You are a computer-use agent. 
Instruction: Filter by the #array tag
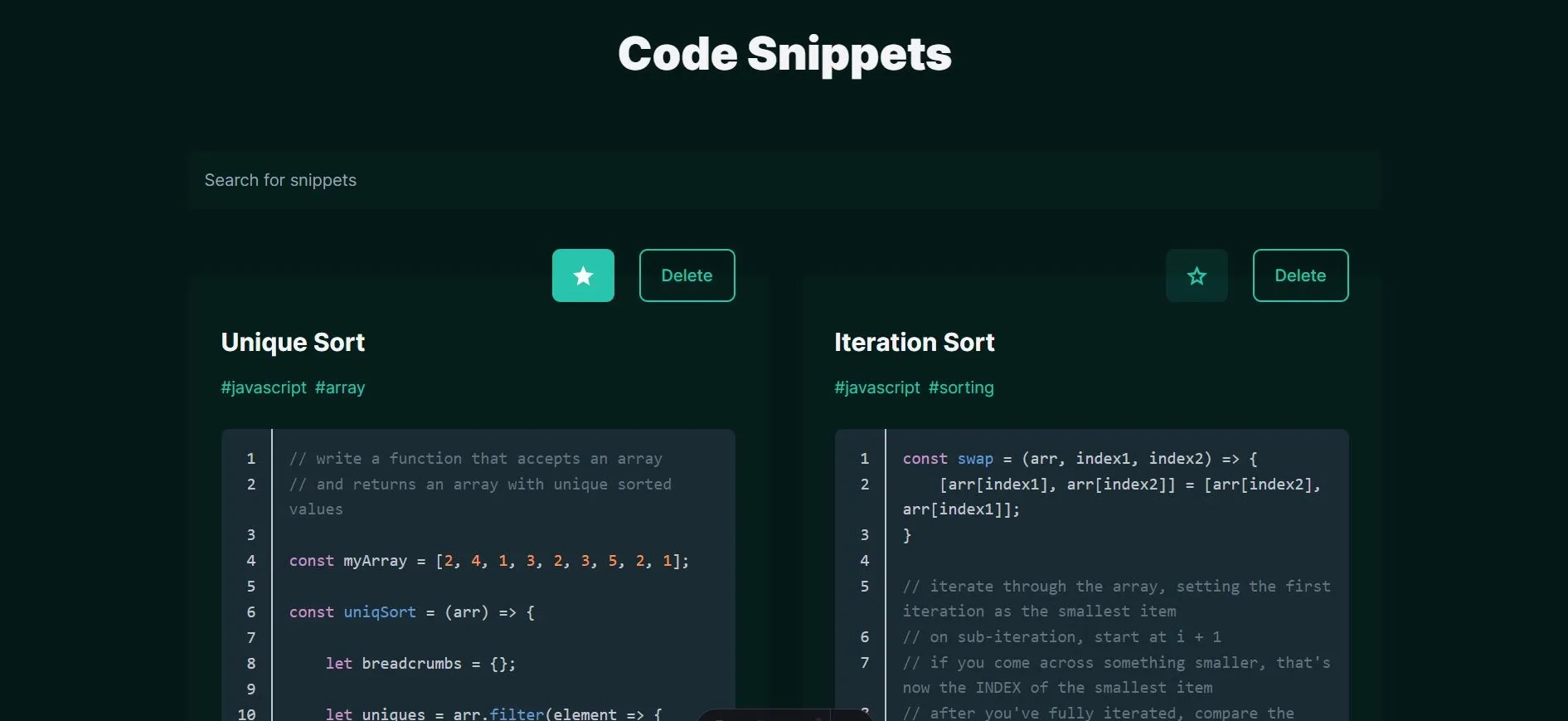click(340, 387)
